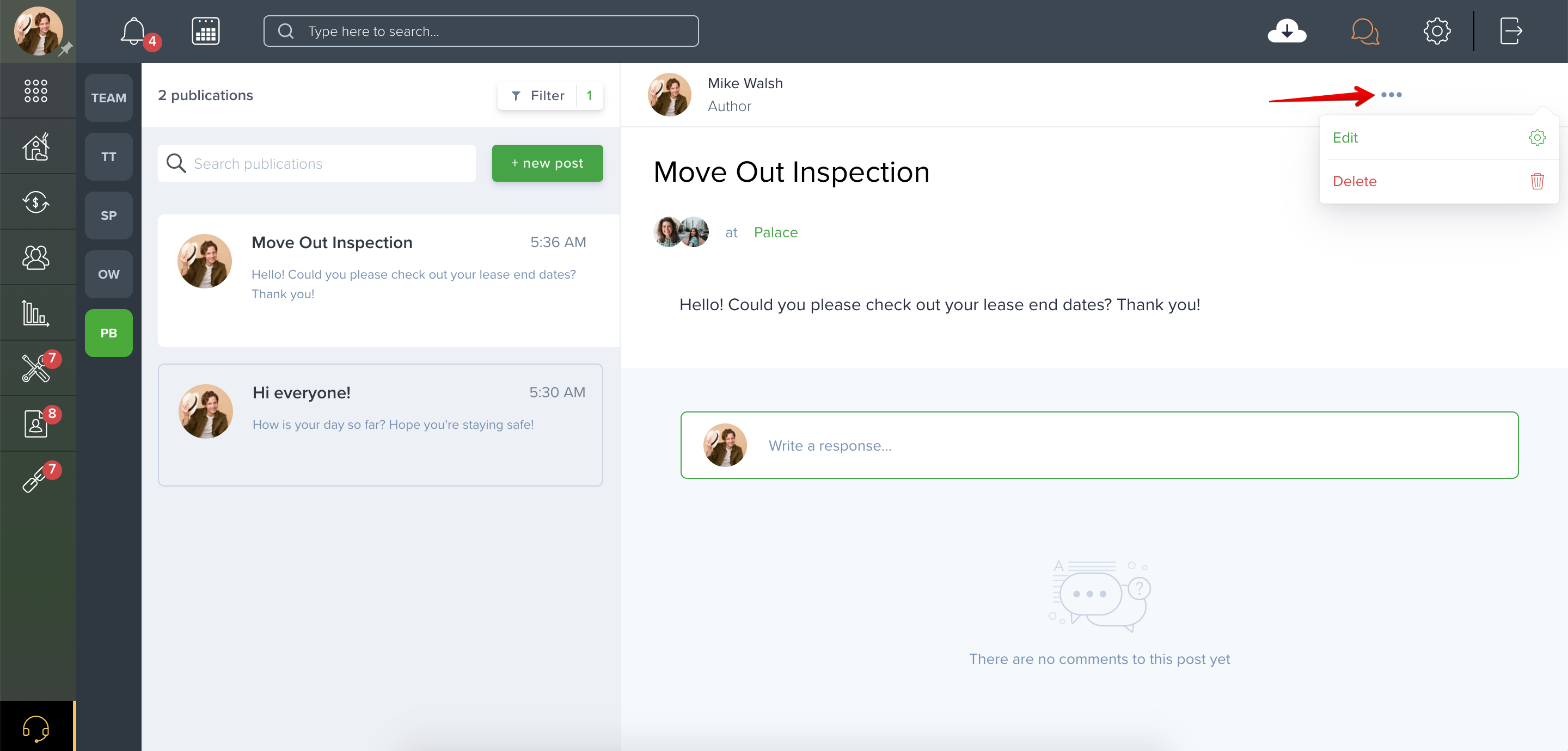The height and width of the screenshot is (751, 1568).
Task: Switch to the SP tab
Action: coord(109,216)
